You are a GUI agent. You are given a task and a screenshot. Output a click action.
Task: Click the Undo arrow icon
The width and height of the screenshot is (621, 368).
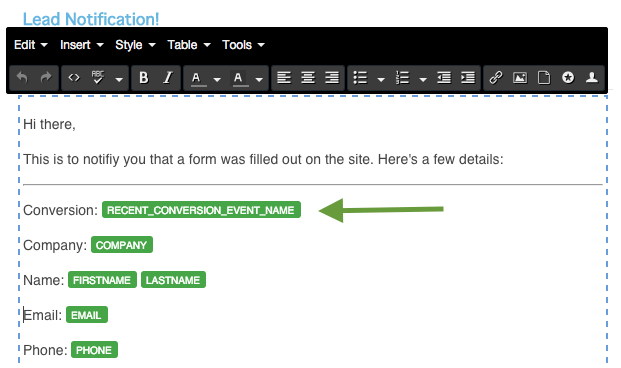coord(22,78)
